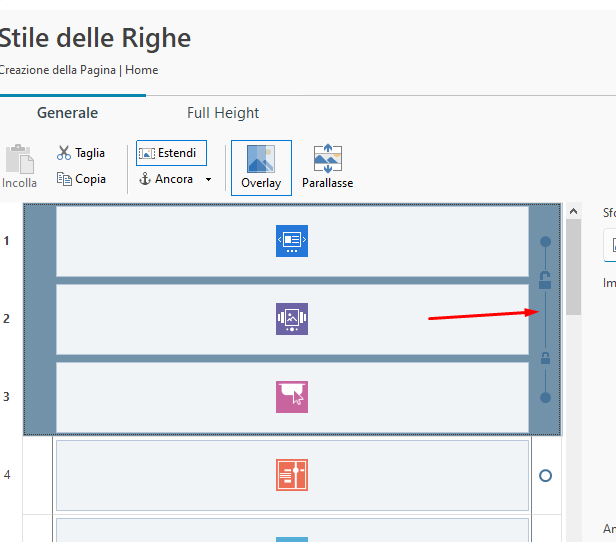Click Taglia scissors command
Image resolution: width=616 pixels, height=542 pixels.
(x=81, y=153)
